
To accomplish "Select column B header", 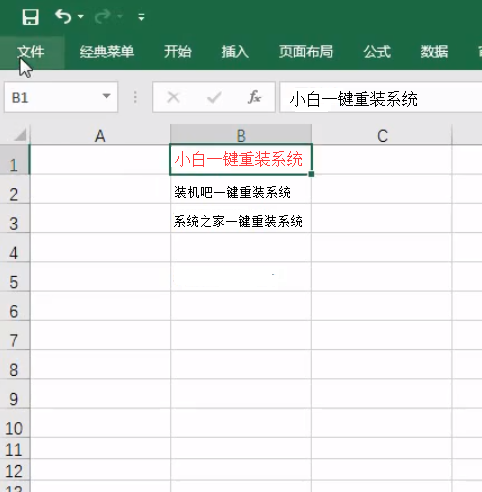I will point(241,135).
